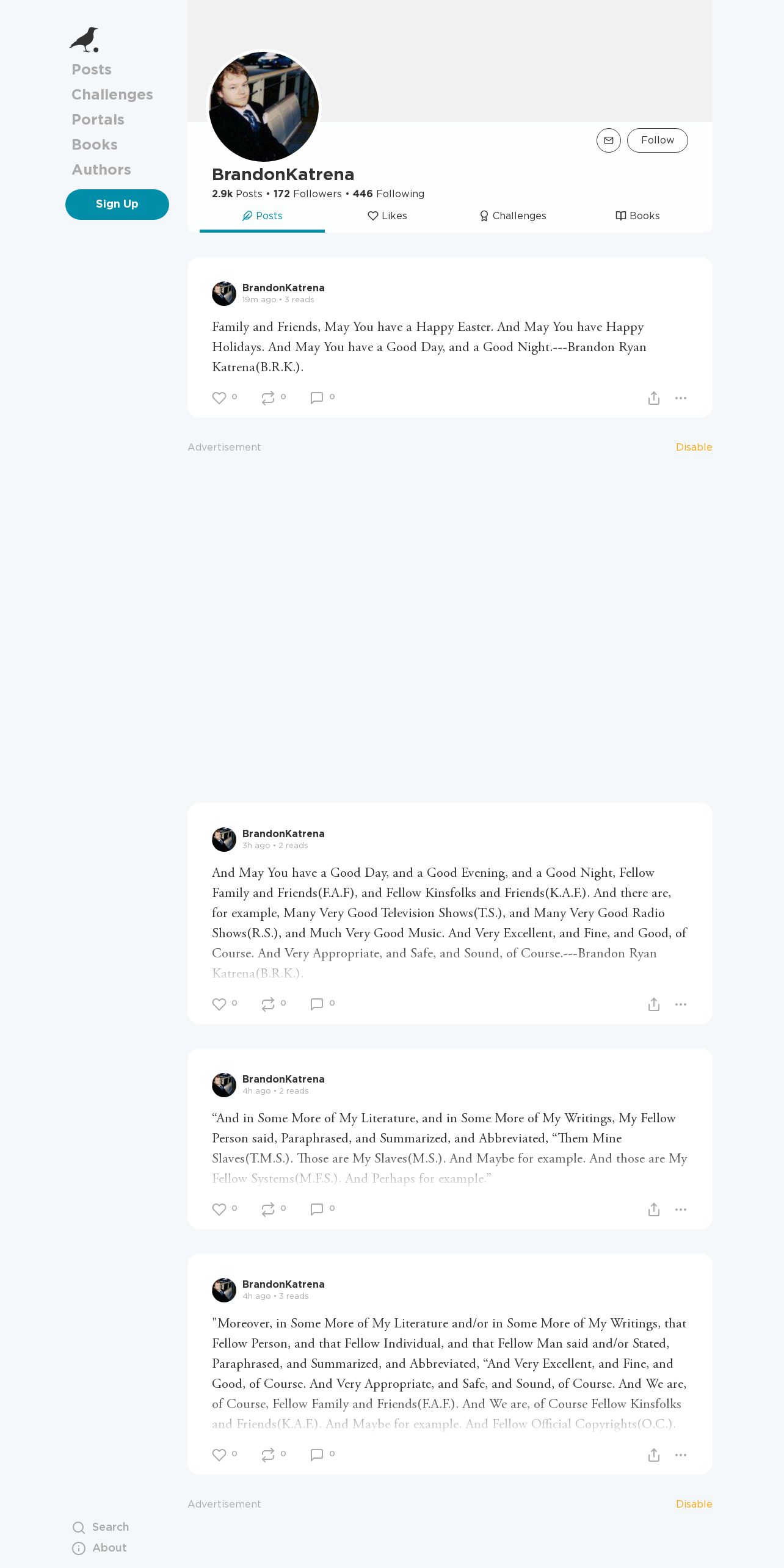Open Search in the sidebar
The image size is (784, 1568).
click(101, 1527)
